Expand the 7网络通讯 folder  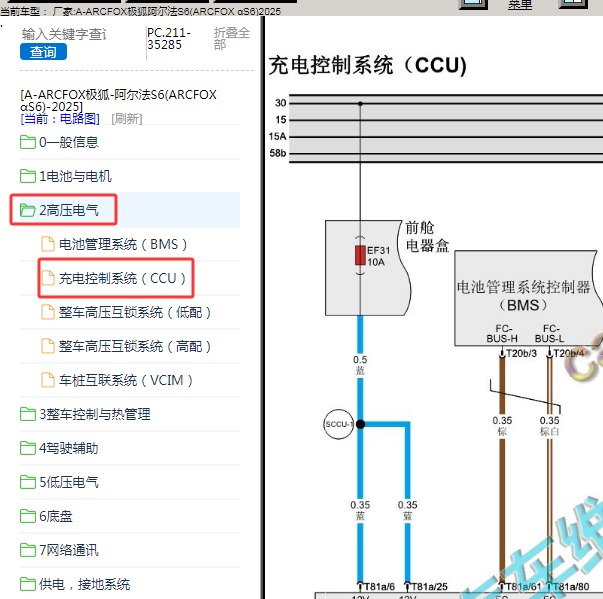pyautogui.click(x=68, y=550)
